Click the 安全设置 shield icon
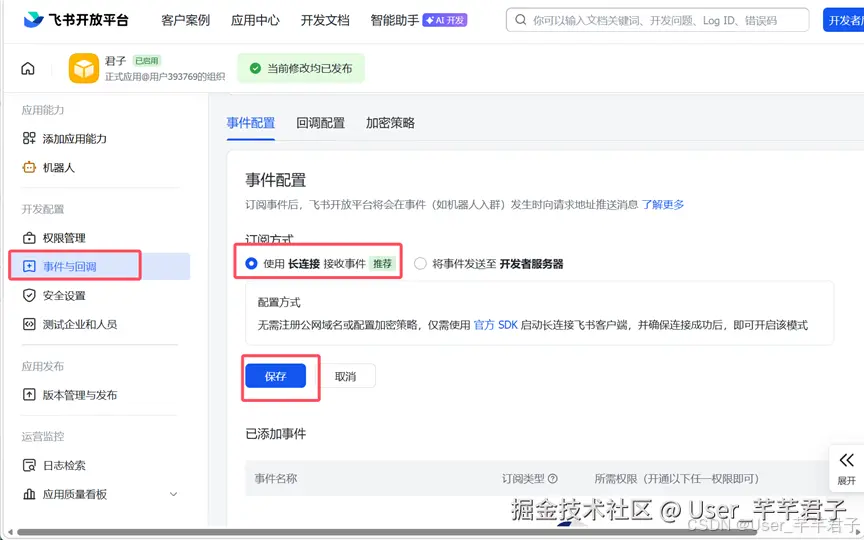 point(29,295)
